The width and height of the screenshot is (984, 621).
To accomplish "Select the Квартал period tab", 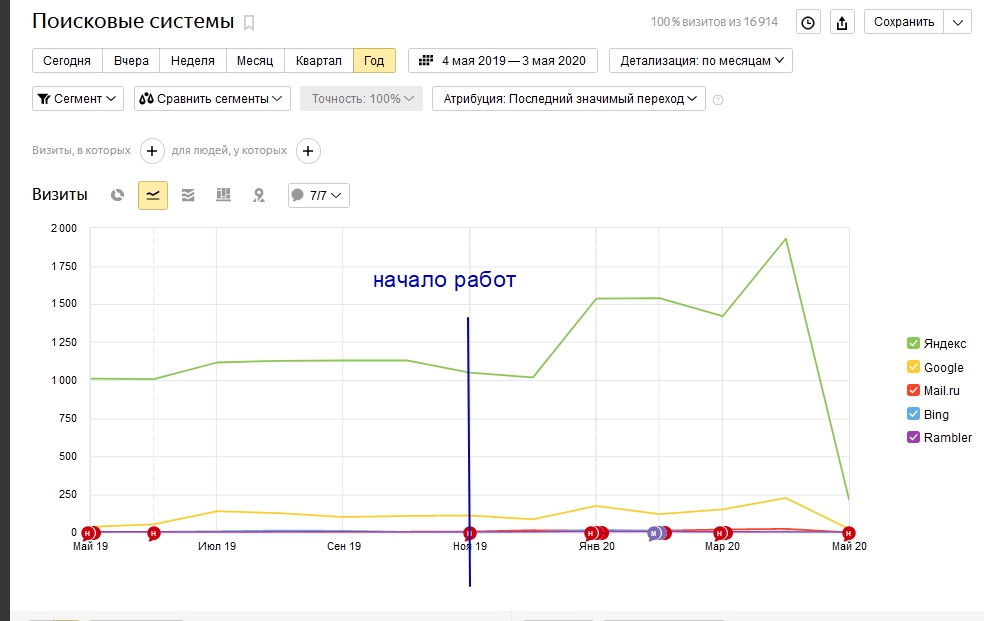I will pyautogui.click(x=319, y=60).
